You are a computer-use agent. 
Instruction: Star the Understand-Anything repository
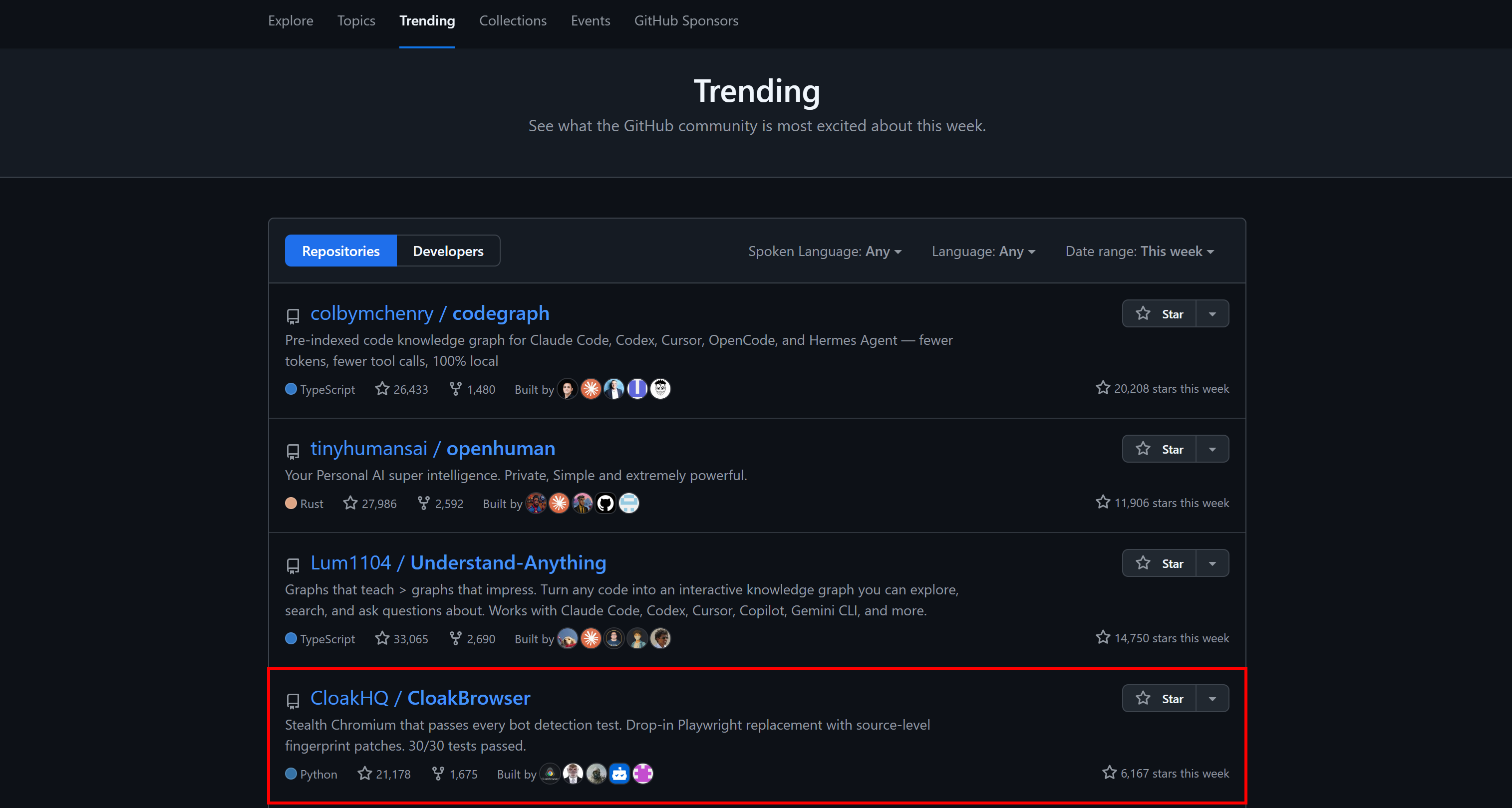pyautogui.click(x=1159, y=563)
